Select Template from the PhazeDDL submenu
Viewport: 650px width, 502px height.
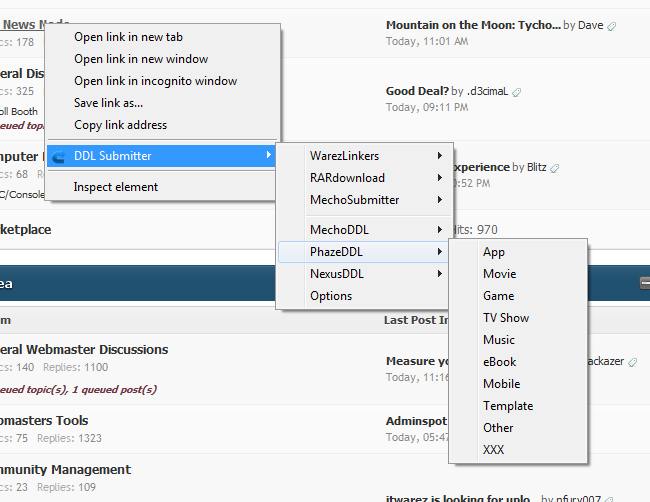[x=507, y=406]
